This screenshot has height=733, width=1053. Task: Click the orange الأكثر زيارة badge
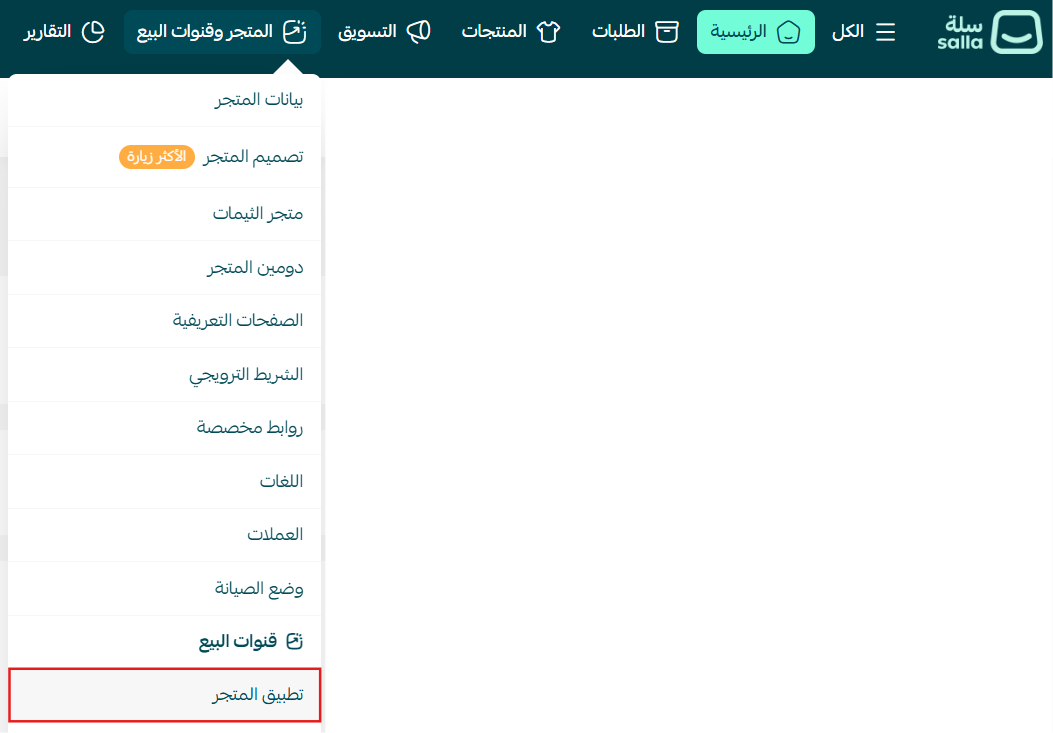point(157,155)
